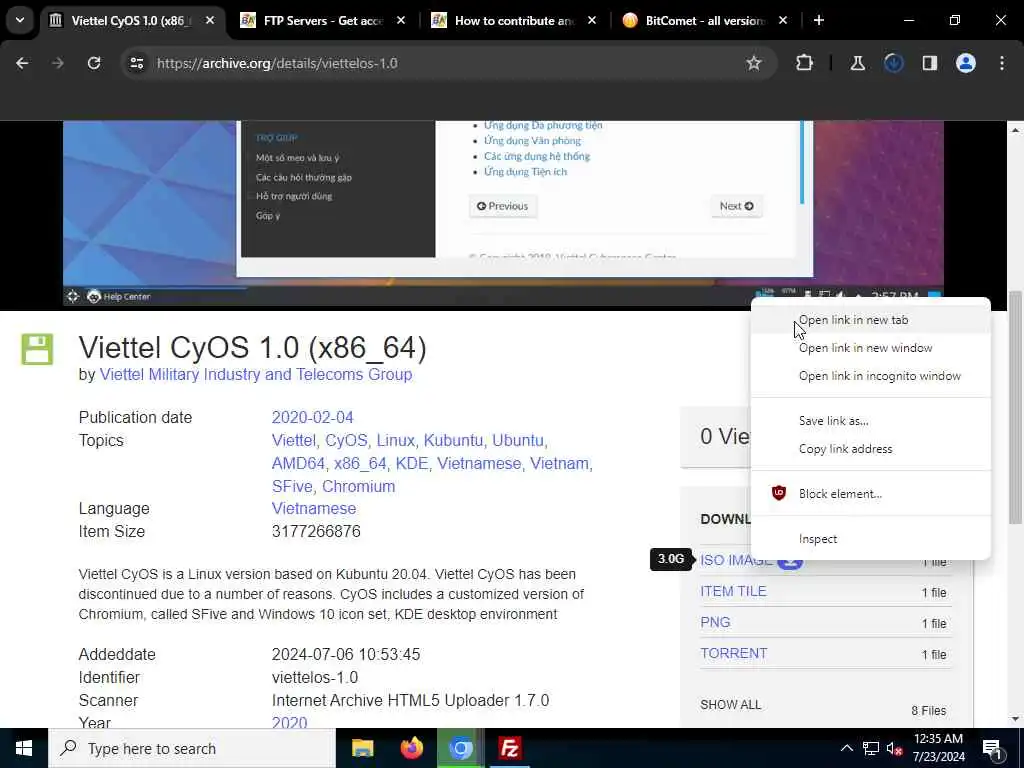Open Firefox from the taskbar
The height and width of the screenshot is (768, 1024).
pyautogui.click(x=411, y=748)
